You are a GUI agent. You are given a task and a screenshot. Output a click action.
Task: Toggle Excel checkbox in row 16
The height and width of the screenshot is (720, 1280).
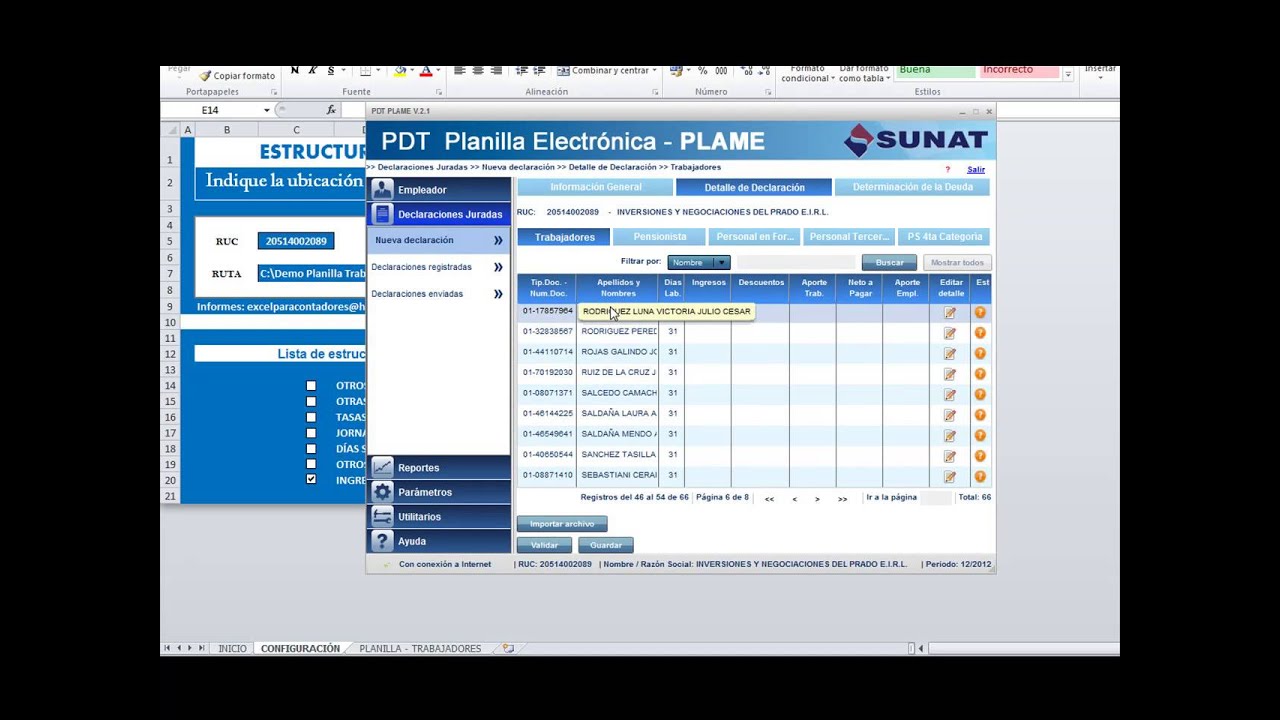coord(311,417)
